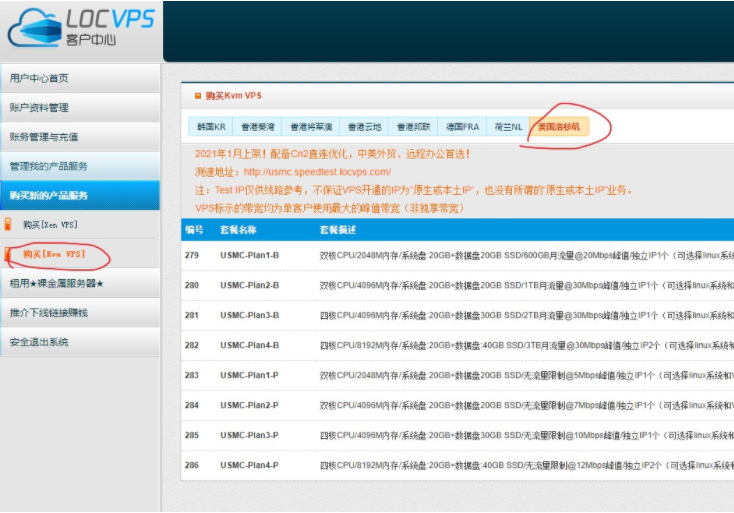Click the 编号 column header
The height and width of the screenshot is (513, 734).
[x=194, y=230]
